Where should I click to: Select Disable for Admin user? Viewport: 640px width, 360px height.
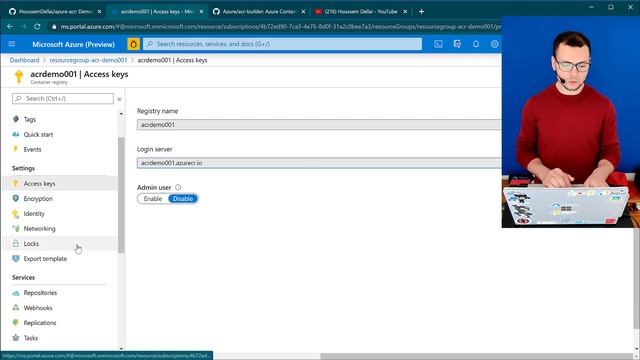(183, 199)
